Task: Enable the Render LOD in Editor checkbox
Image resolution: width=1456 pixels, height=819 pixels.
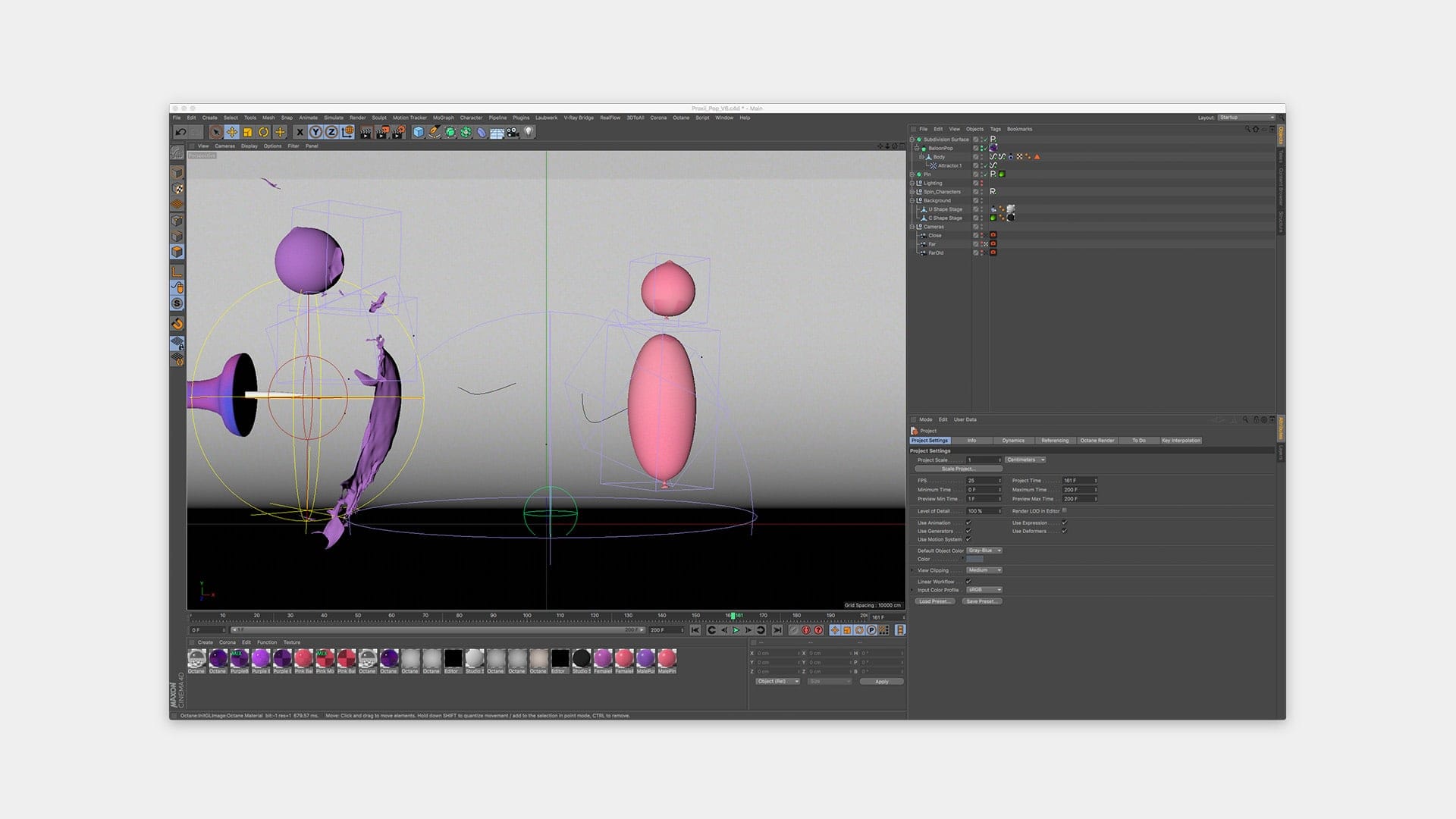Action: (x=1065, y=511)
